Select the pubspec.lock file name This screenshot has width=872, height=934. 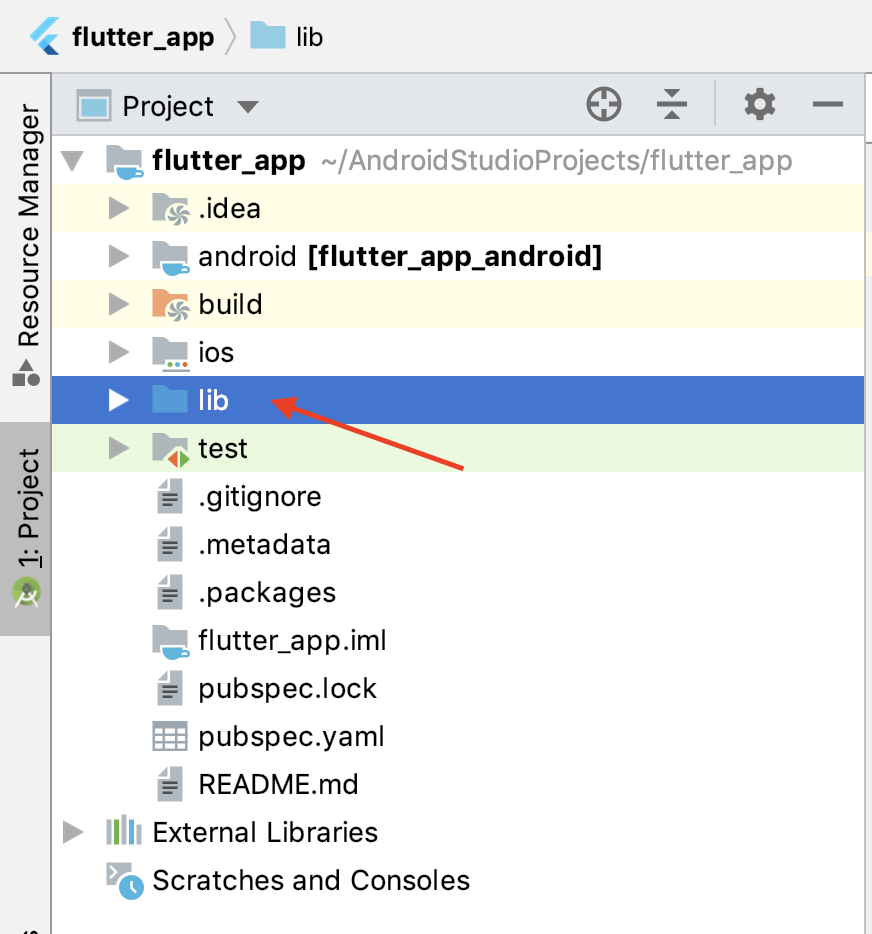pos(287,689)
